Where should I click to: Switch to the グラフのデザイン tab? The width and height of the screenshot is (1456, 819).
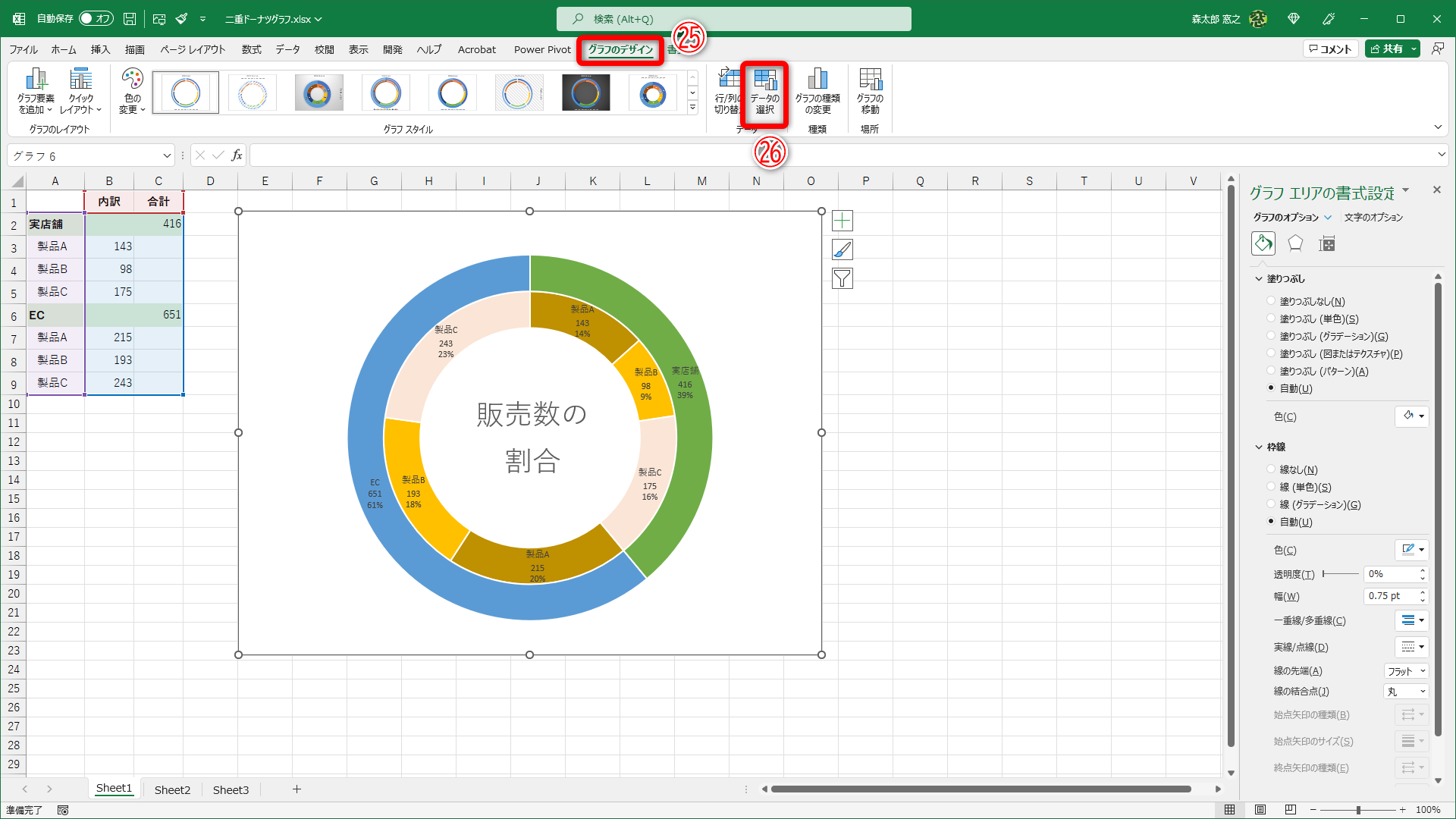[x=620, y=49]
